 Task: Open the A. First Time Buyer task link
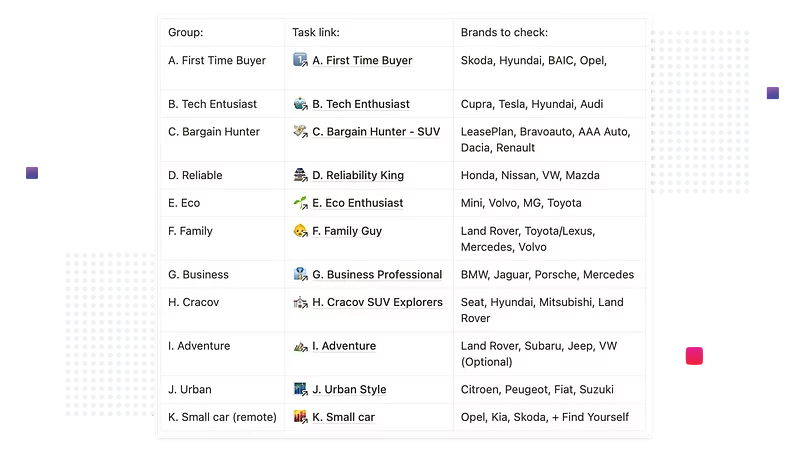[x=362, y=61]
